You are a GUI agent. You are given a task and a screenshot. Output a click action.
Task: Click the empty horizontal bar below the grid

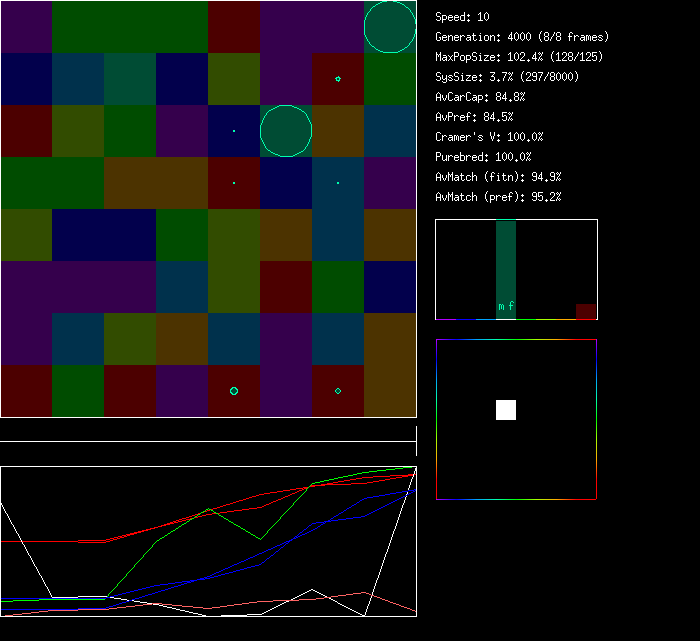pyautogui.click(x=208, y=431)
